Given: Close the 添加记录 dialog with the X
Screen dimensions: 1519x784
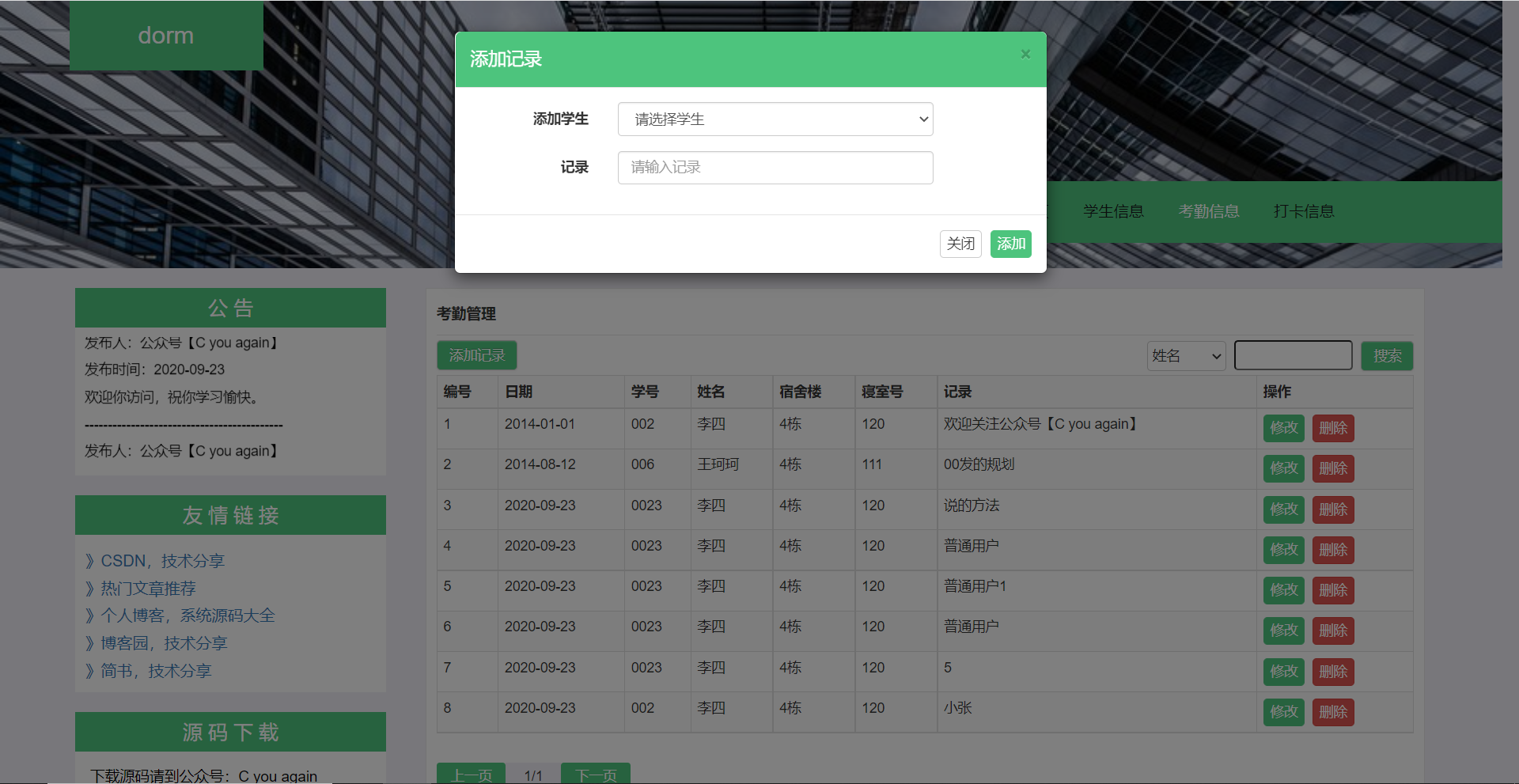Looking at the screenshot, I should 1025,54.
